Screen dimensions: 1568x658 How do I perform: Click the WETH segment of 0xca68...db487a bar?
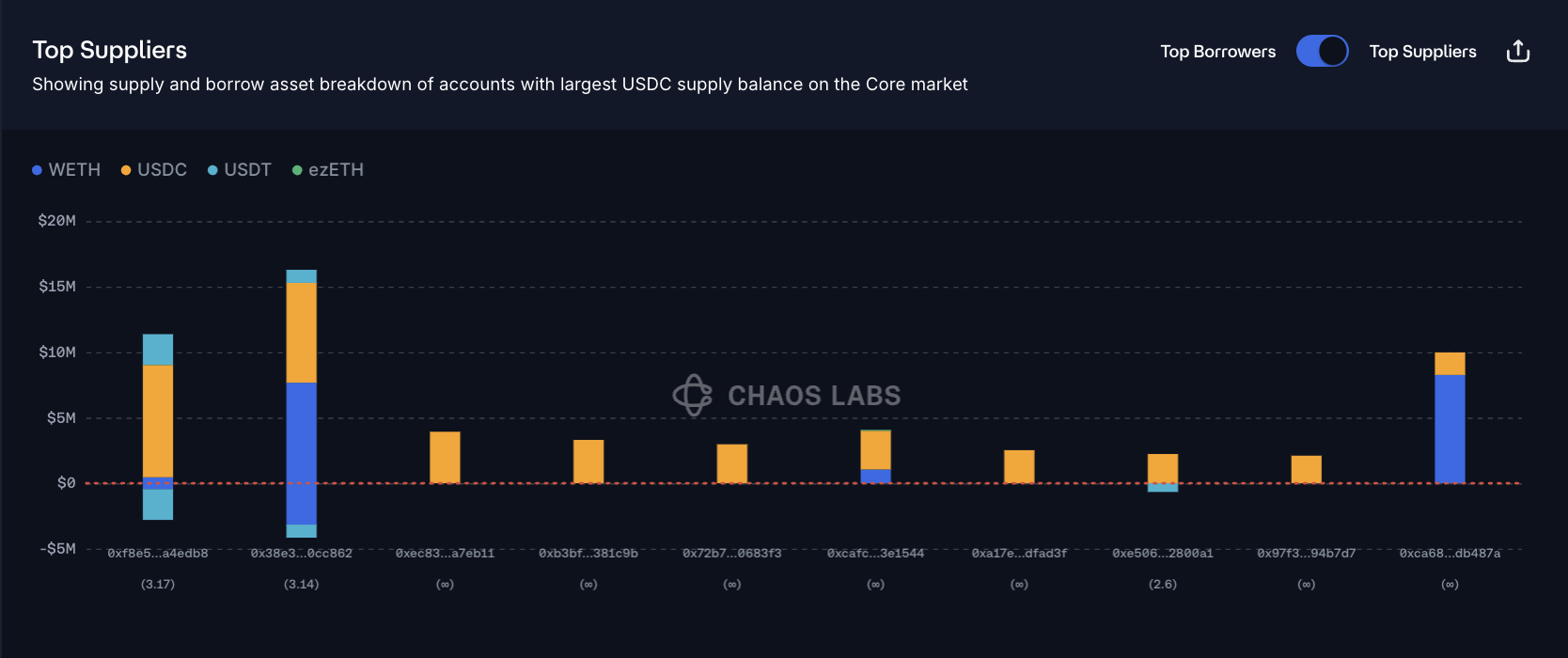pyautogui.click(x=1450, y=429)
